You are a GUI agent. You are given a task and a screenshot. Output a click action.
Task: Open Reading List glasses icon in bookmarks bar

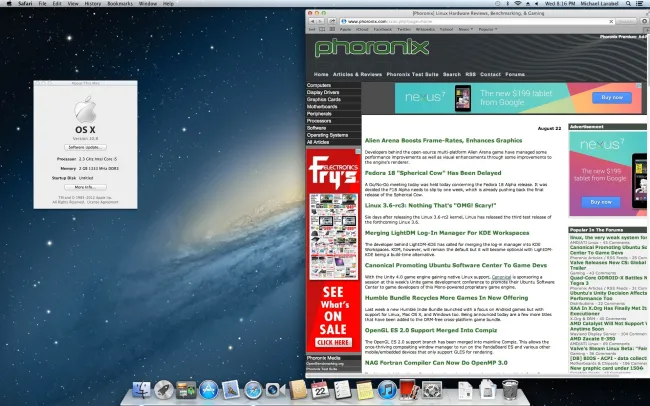(311, 29)
